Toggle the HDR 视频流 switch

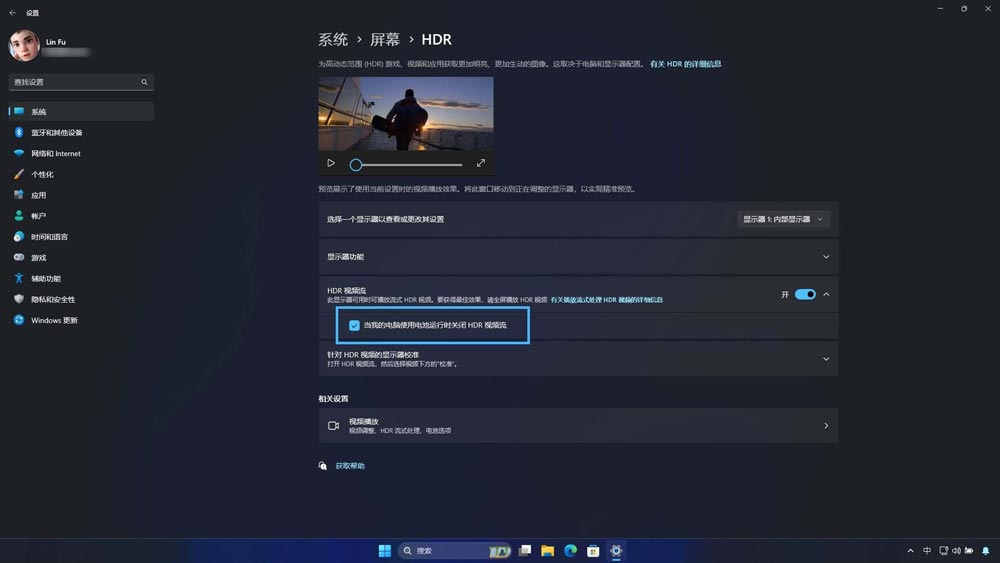click(x=805, y=295)
